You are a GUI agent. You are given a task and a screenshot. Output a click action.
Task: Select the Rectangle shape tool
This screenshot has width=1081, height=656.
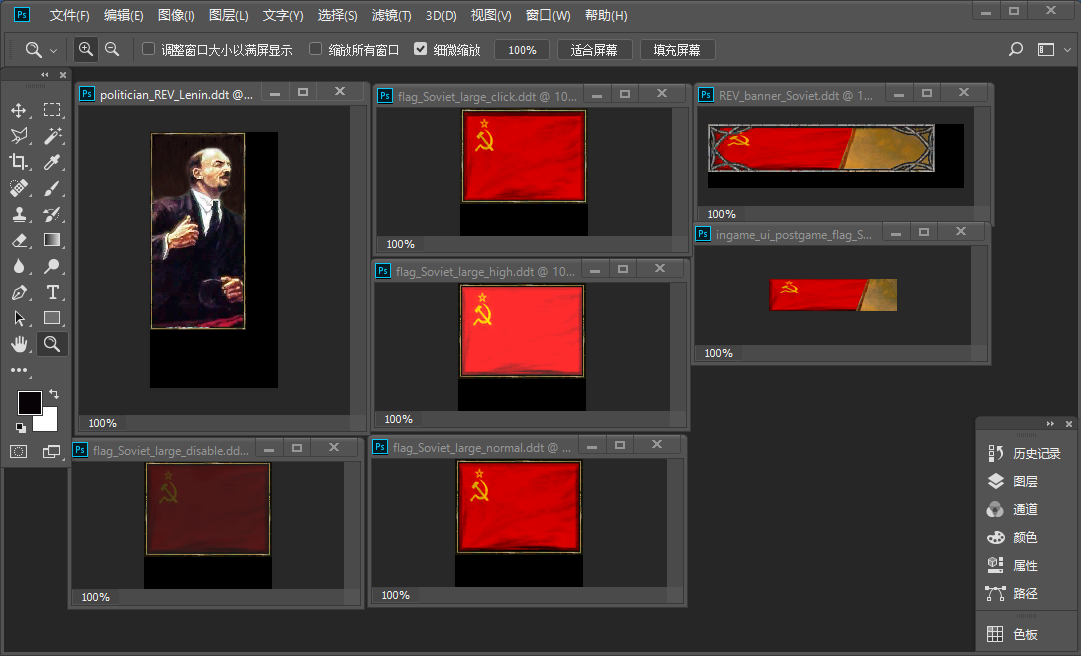(x=52, y=318)
